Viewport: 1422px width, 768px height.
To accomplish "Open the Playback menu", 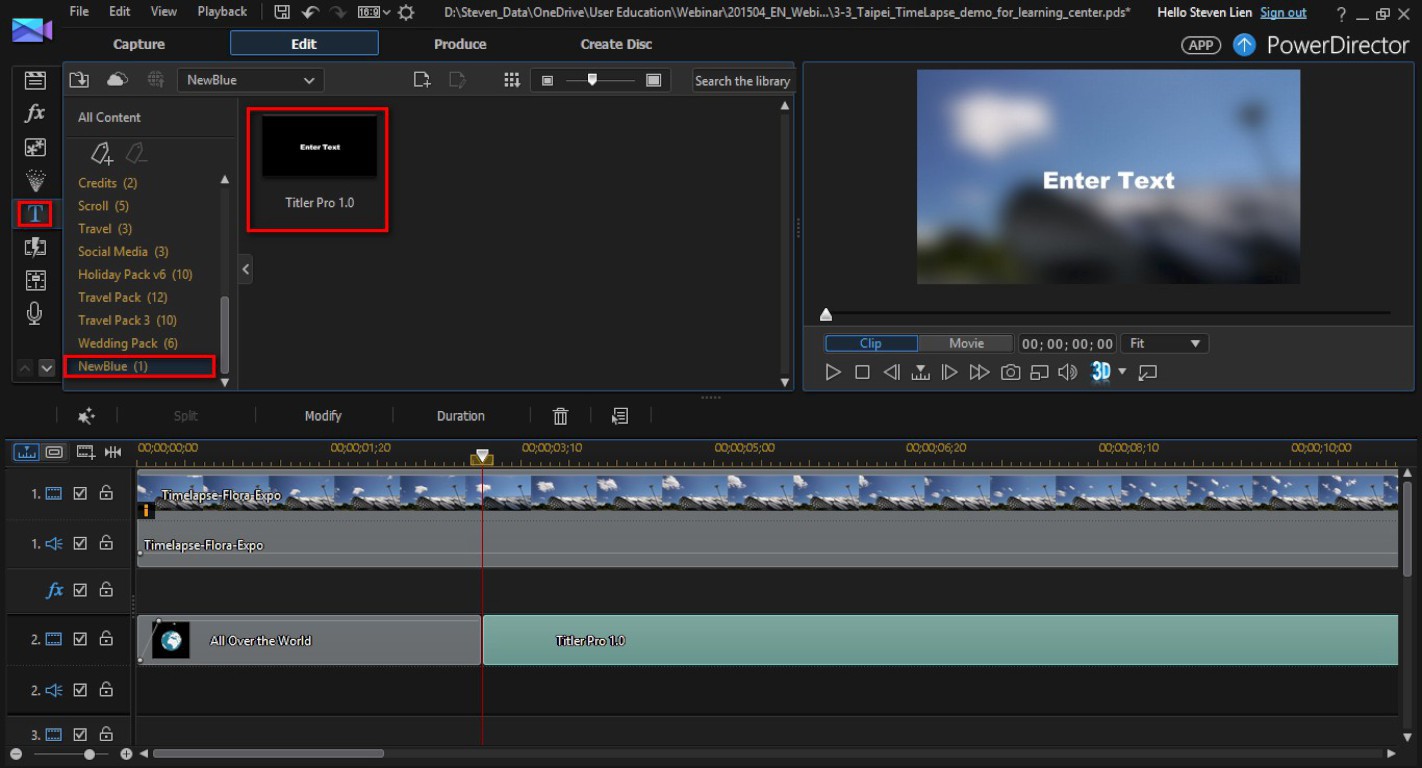I will [222, 12].
